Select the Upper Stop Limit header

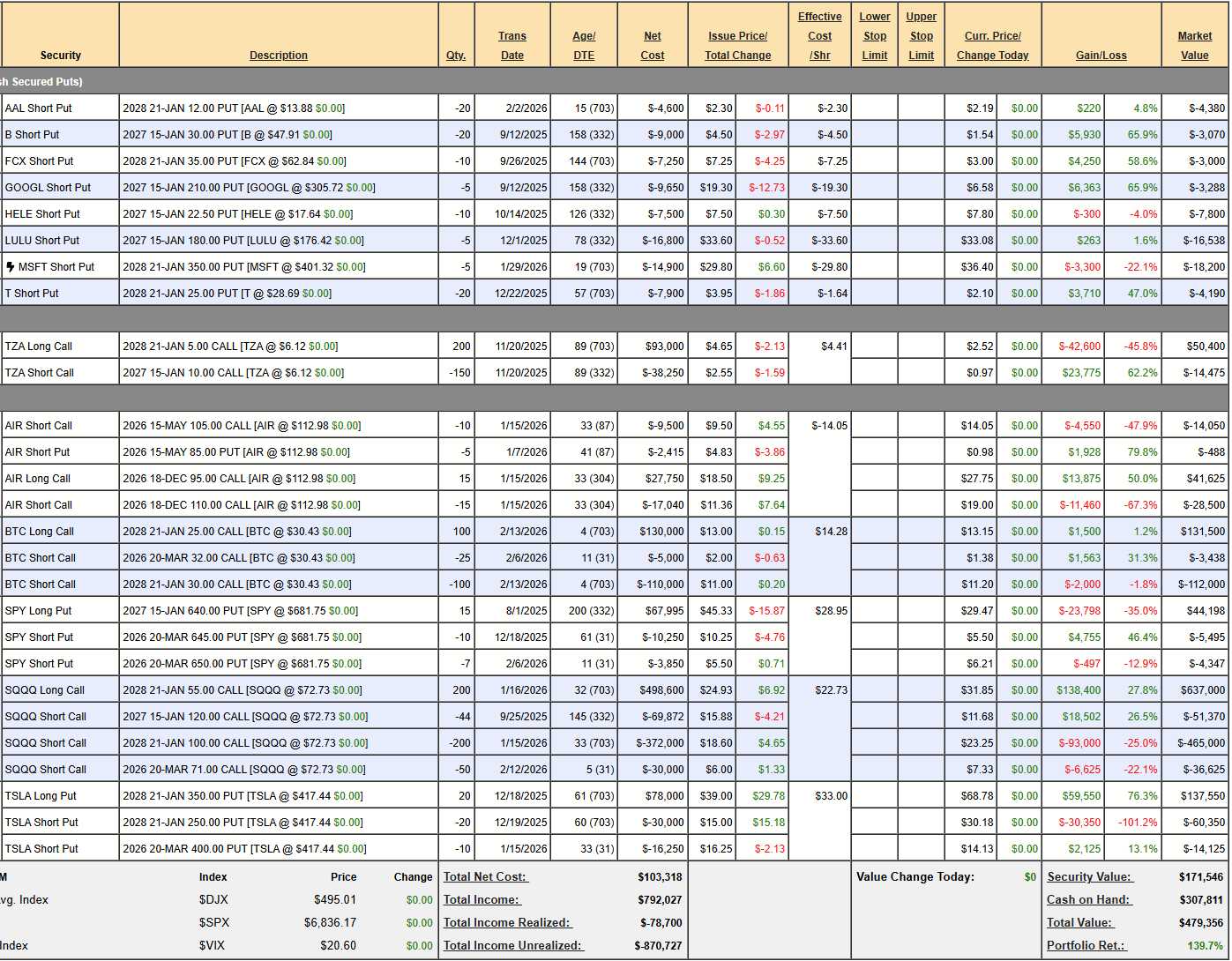[x=921, y=36]
